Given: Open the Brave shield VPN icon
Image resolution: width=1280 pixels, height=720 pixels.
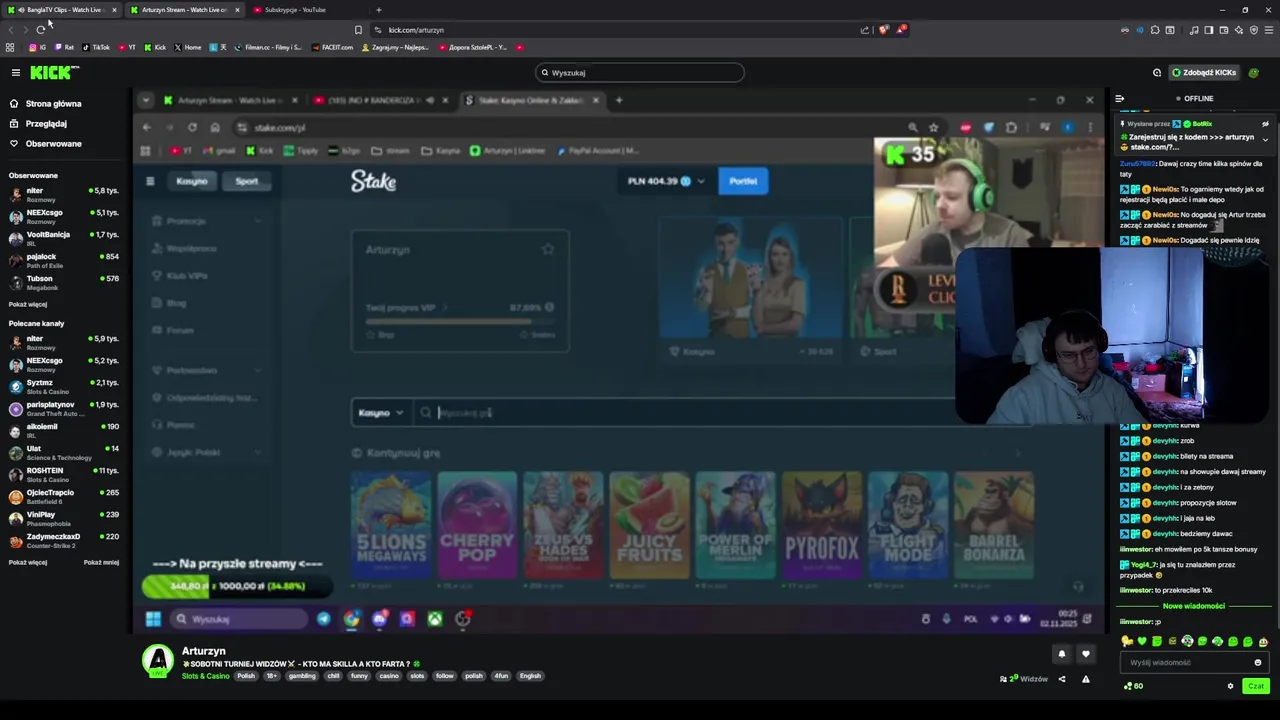Looking at the screenshot, I should pyautogui.click(x=1254, y=30).
